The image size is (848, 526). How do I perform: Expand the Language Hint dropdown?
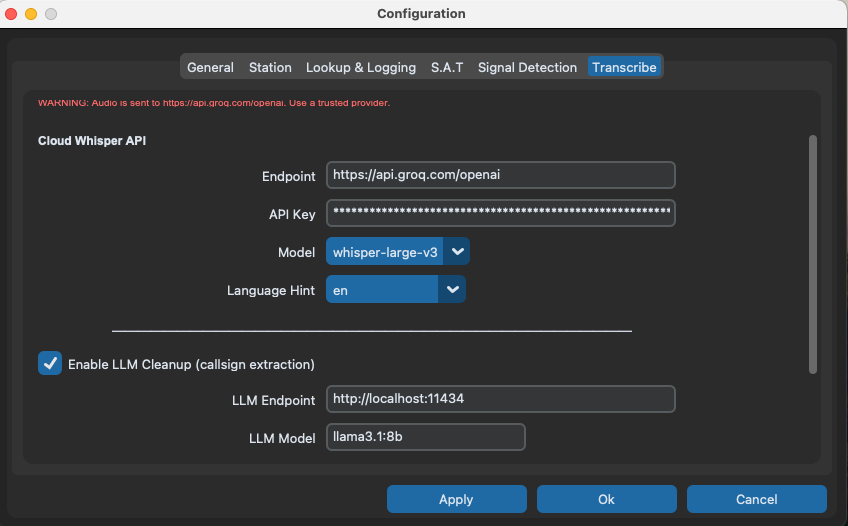click(396, 289)
